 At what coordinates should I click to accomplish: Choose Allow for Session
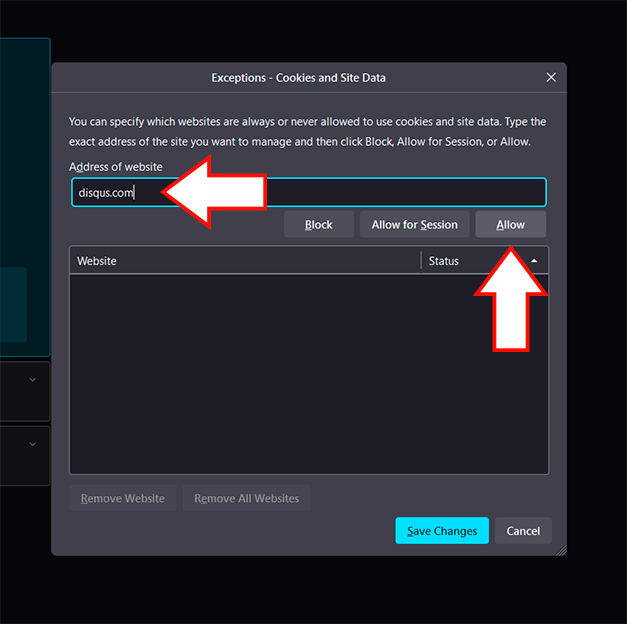pyautogui.click(x=414, y=224)
